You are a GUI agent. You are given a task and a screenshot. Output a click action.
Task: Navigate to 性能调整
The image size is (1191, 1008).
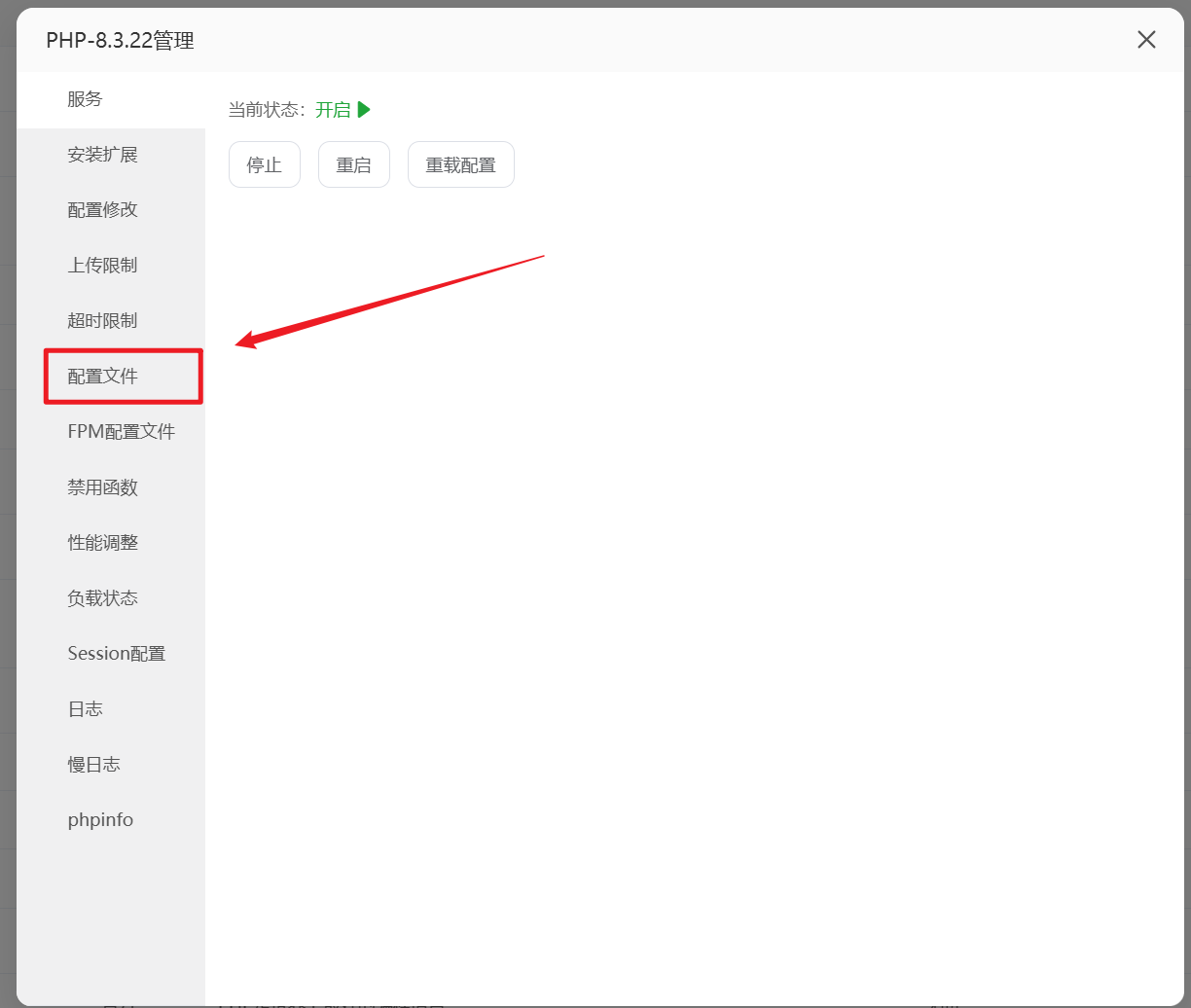(x=103, y=543)
